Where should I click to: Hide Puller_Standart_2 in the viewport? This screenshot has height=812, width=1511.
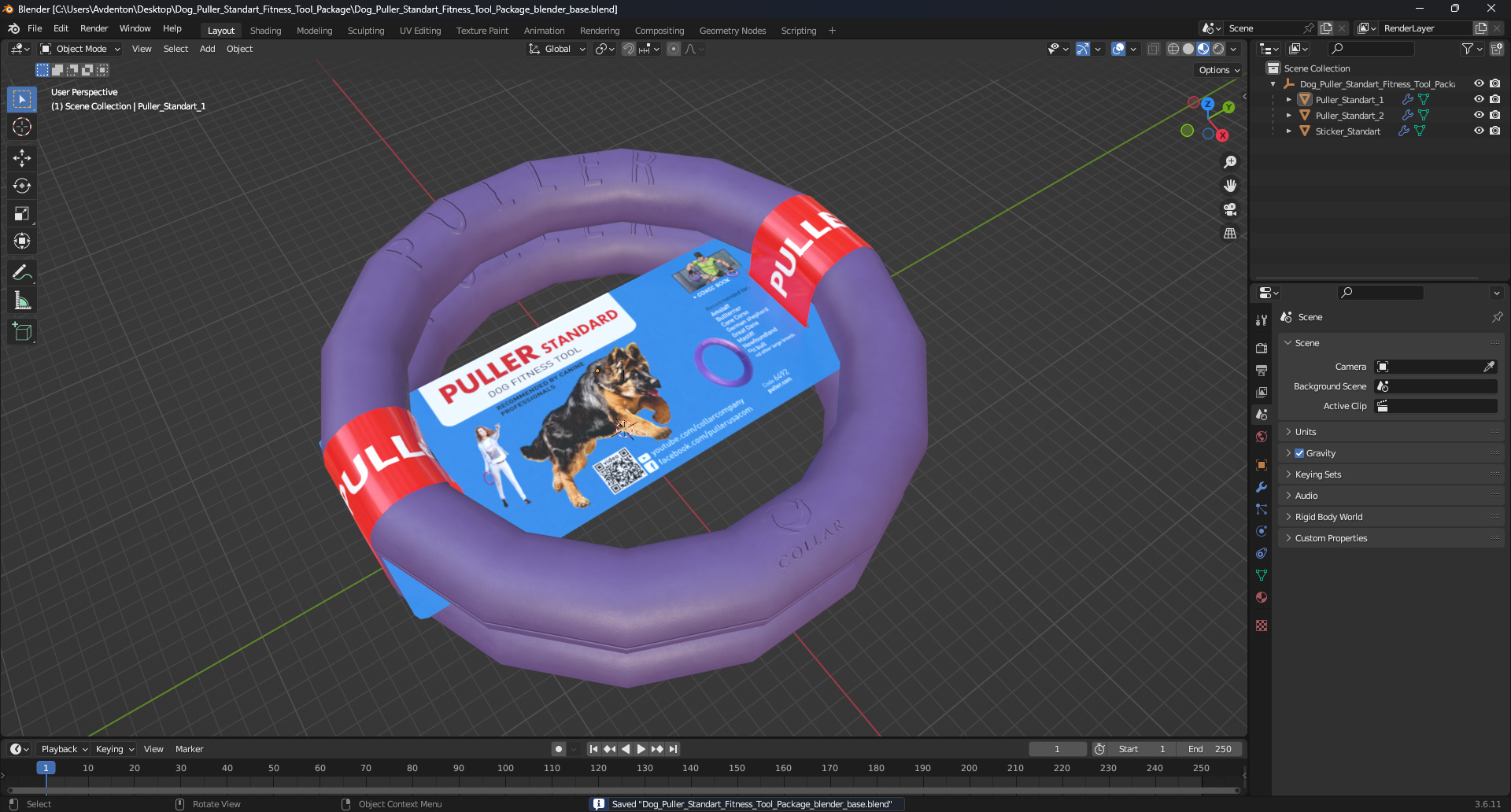point(1479,115)
